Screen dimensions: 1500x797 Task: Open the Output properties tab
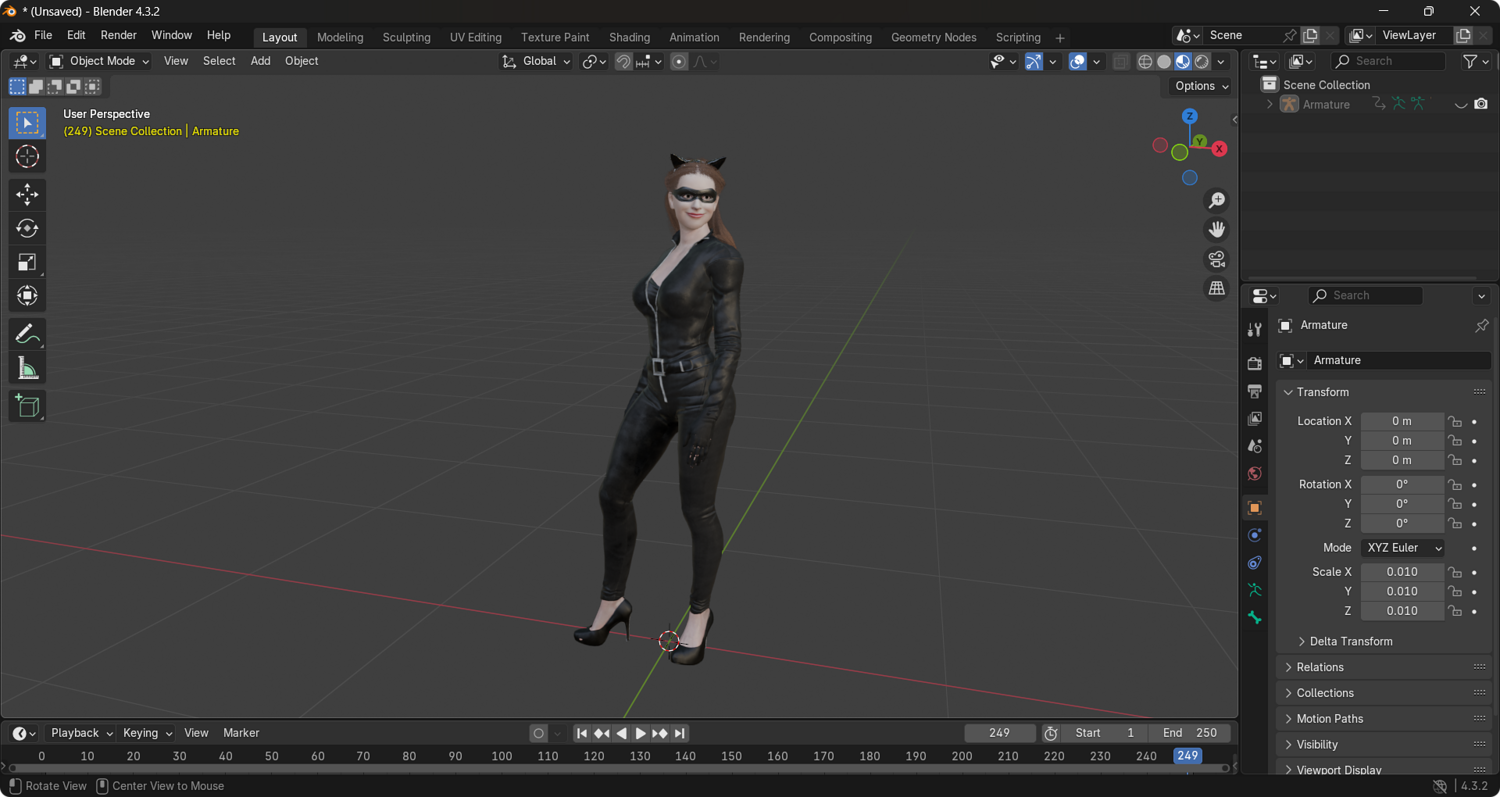pyautogui.click(x=1255, y=391)
